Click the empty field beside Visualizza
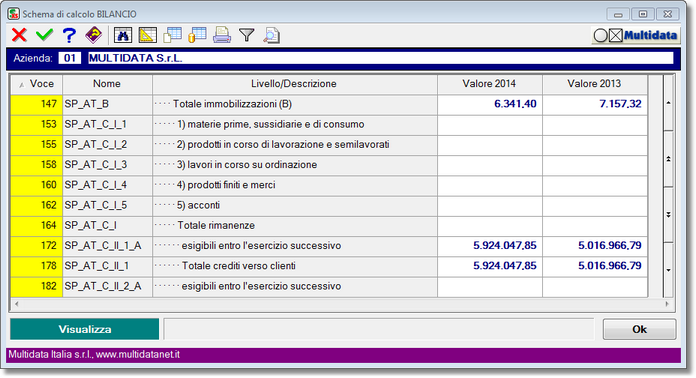This screenshot has width=696, height=378. pos(379,329)
